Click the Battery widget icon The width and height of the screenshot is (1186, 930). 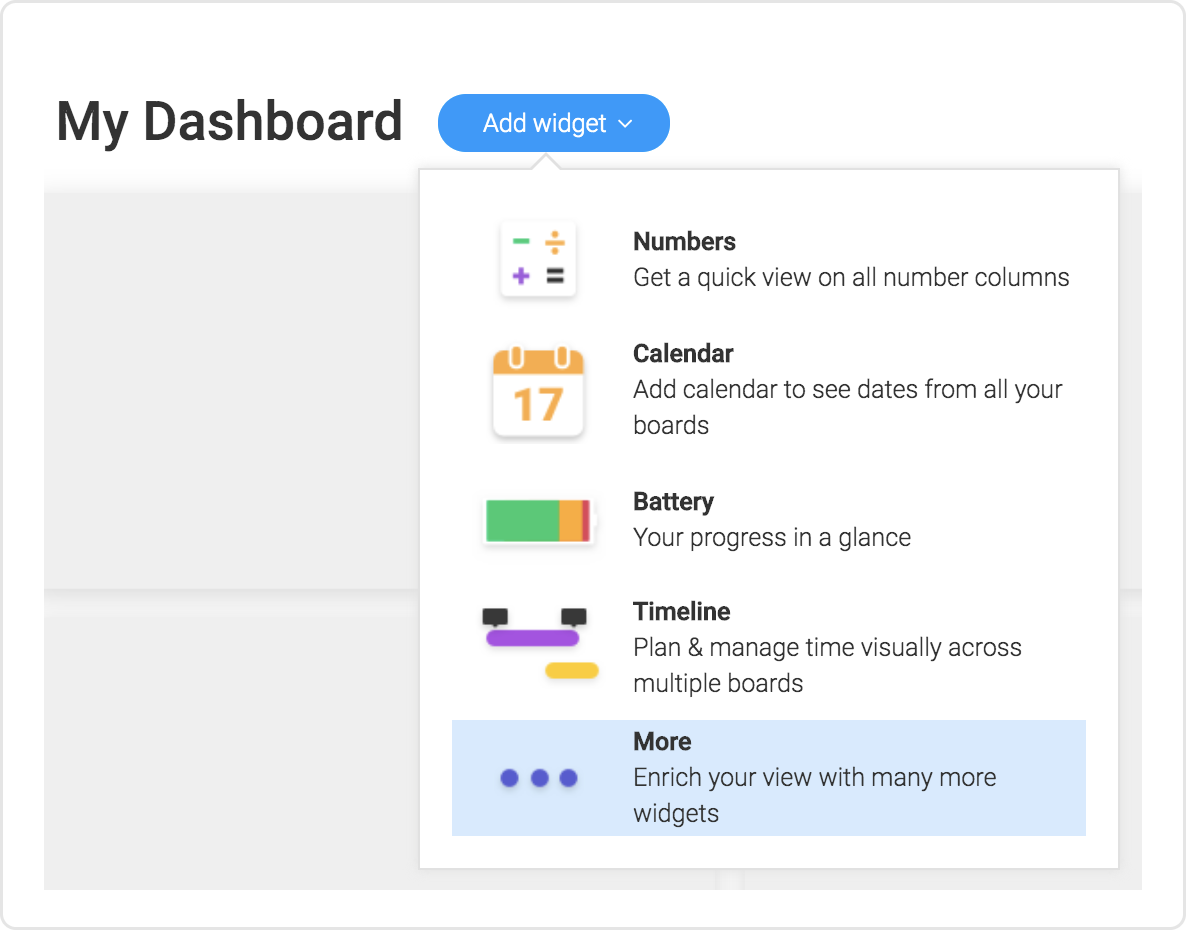pos(538,519)
